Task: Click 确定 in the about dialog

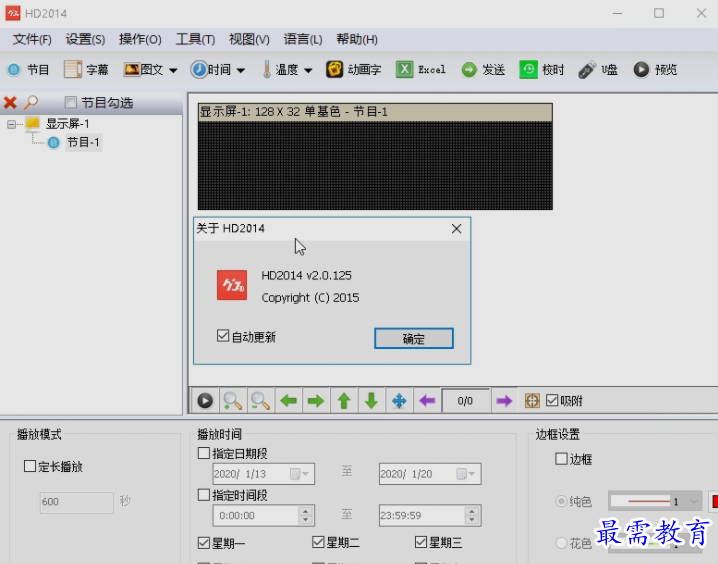Action: coord(414,338)
